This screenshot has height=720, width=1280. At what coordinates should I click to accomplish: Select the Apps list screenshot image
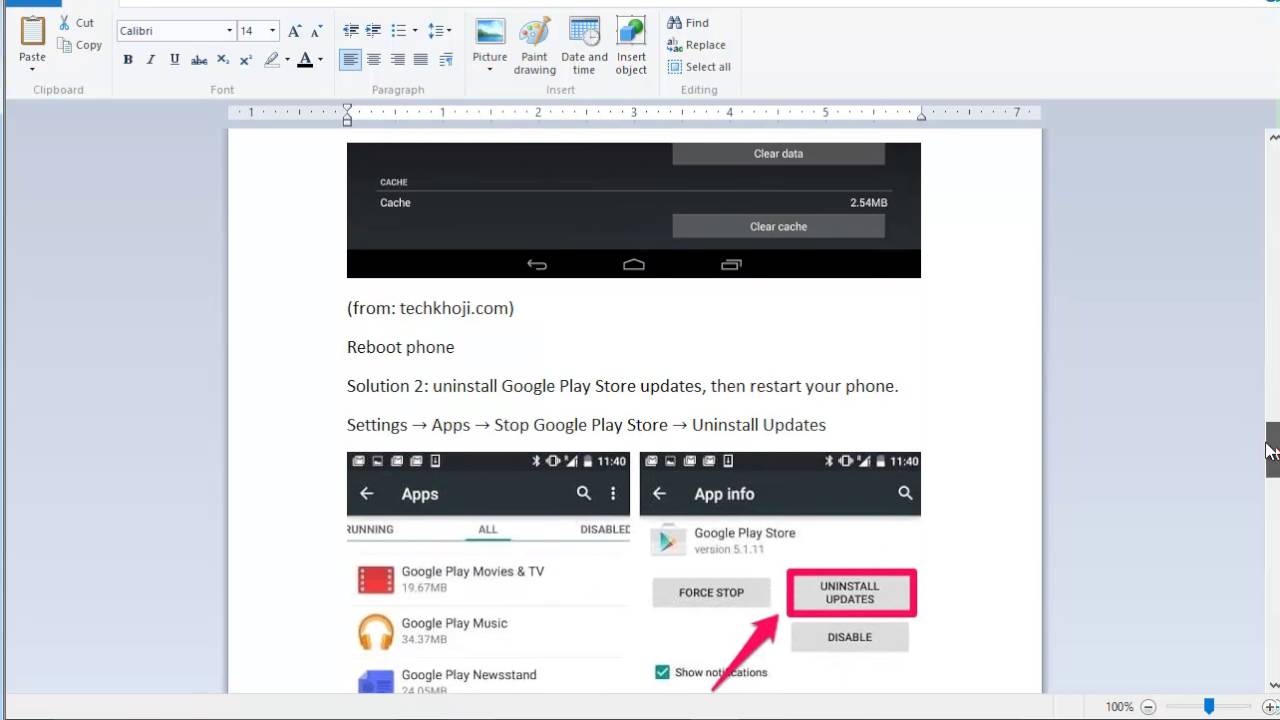tap(488, 572)
